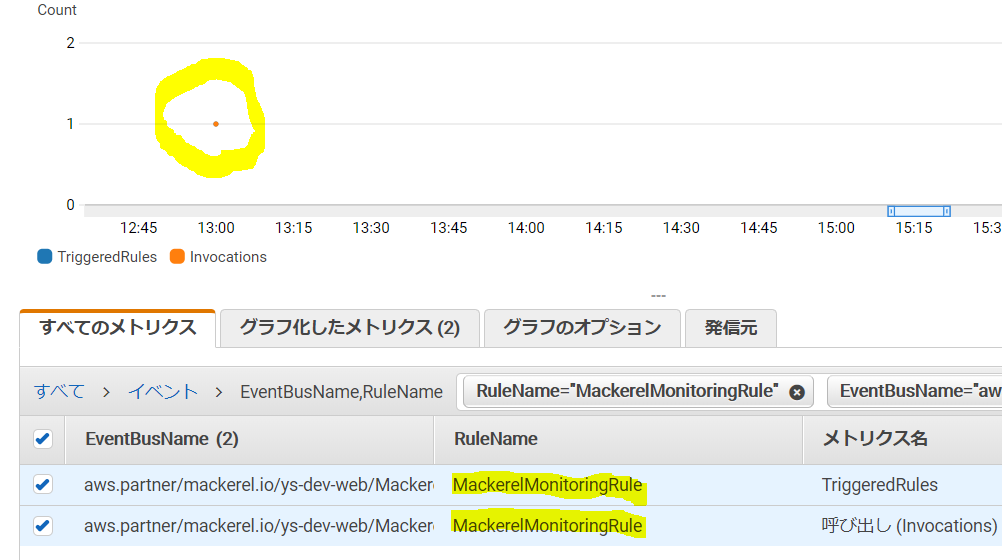Click the time range selector on axis
The height and width of the screenshot is (560, 1002).
919,212
